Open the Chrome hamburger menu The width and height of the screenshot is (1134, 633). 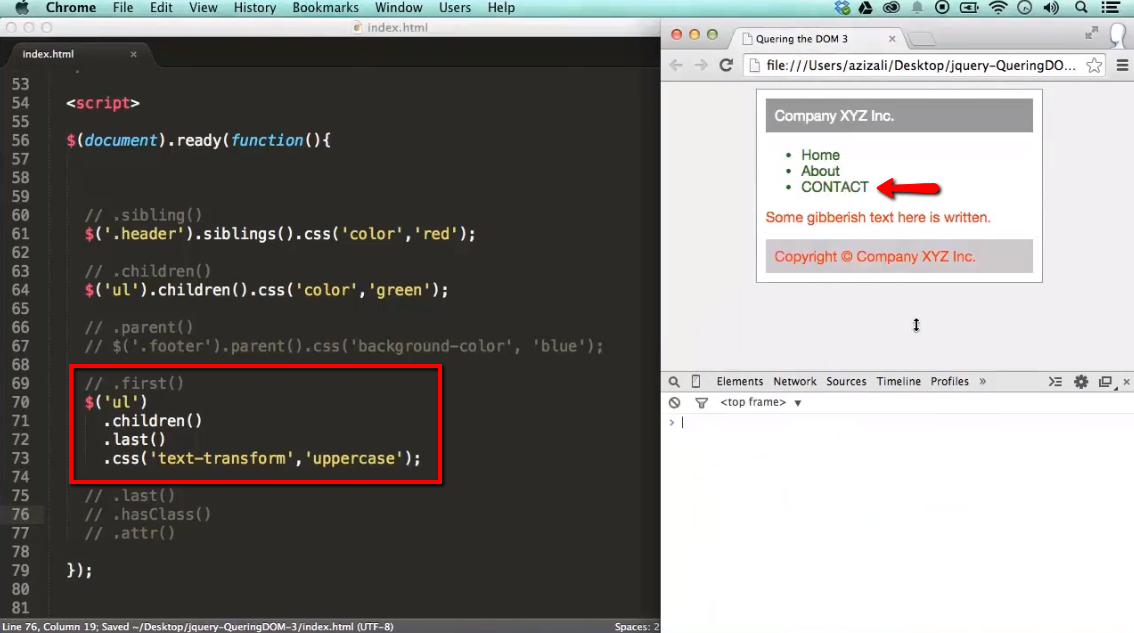(1122, 65)
